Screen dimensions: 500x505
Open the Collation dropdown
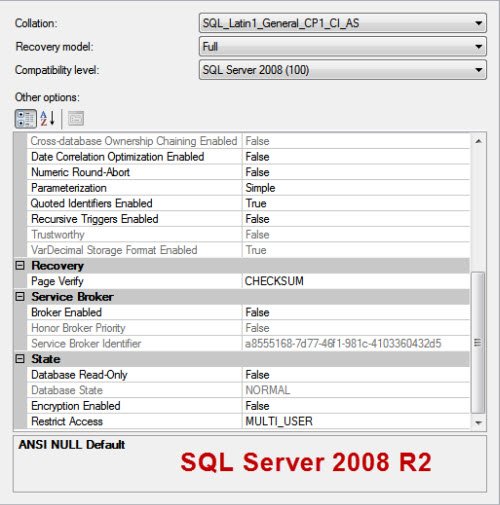pos(343,23)
